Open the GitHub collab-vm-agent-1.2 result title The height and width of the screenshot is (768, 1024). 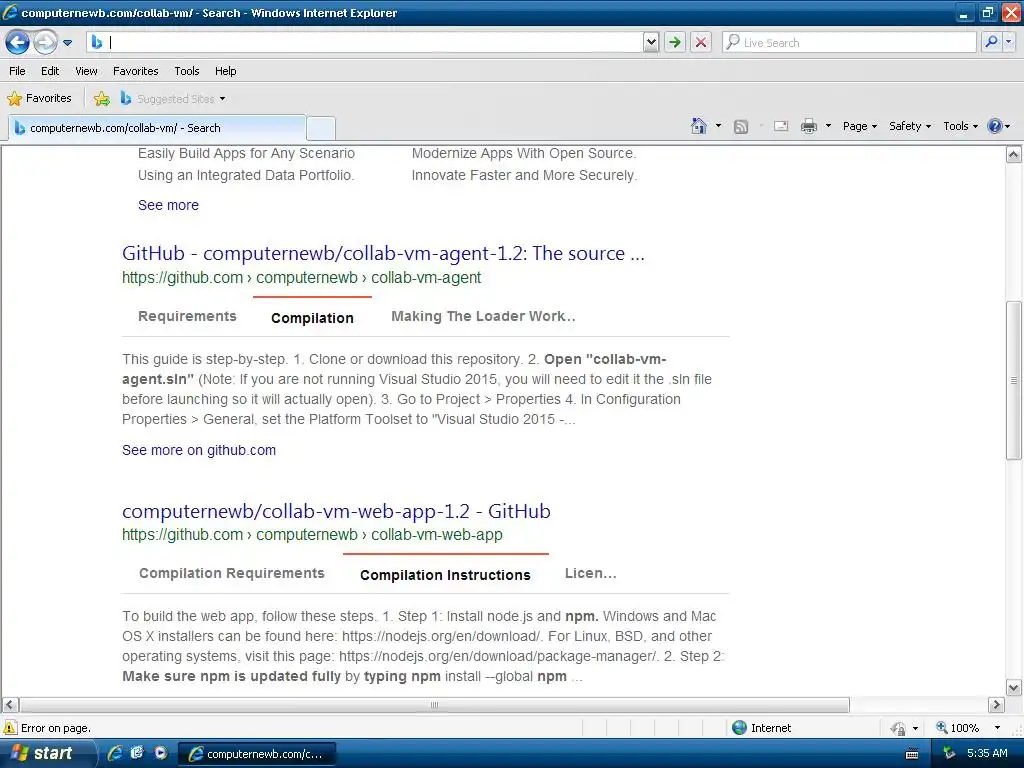(383, 253)
